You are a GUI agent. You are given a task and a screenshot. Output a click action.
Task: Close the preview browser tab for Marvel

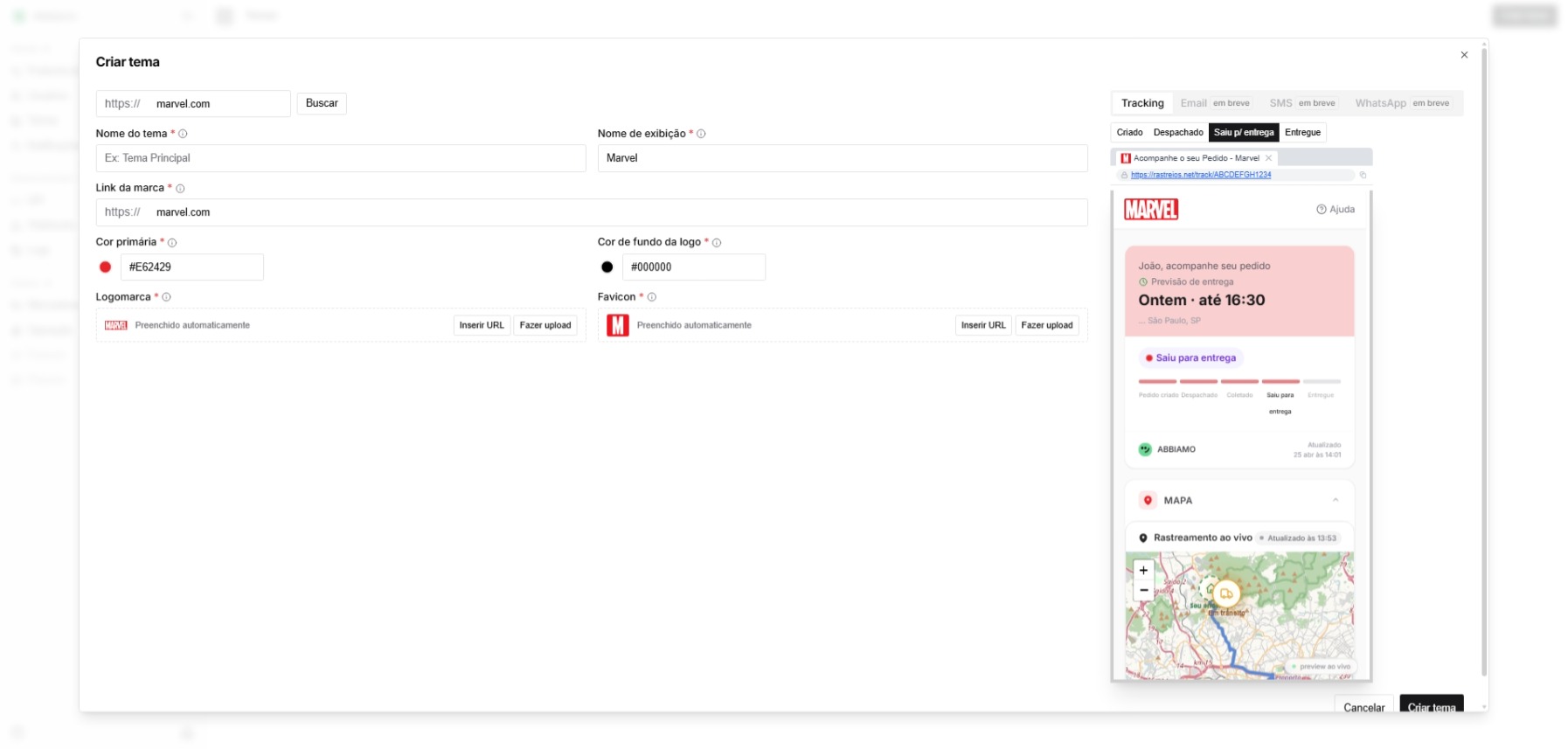1268,158
